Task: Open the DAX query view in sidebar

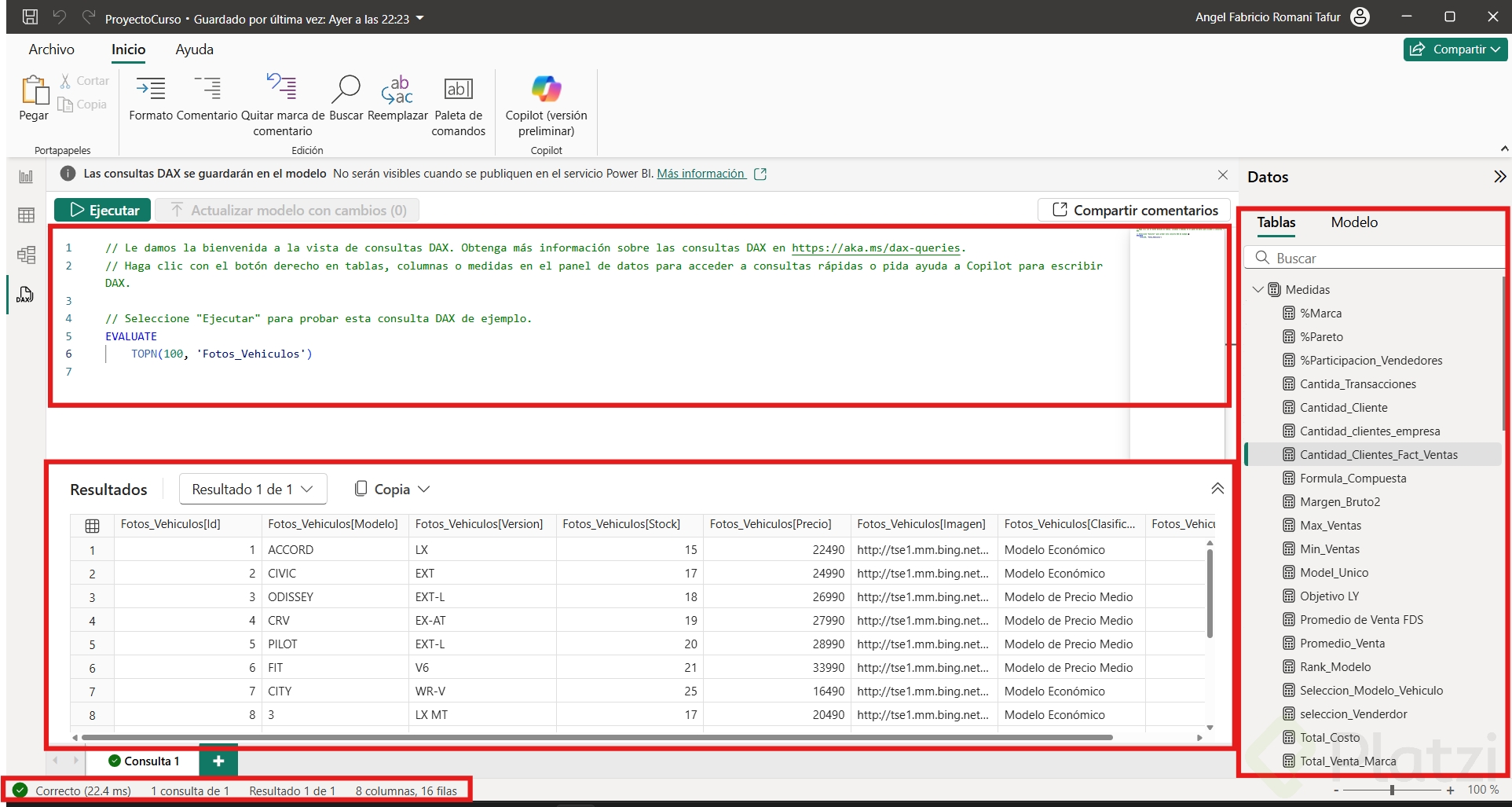Action: pyautogui.click(x=25, y=295)
